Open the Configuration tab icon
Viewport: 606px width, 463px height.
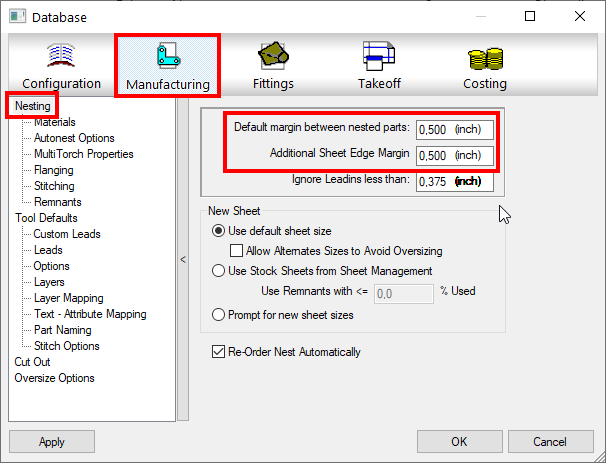[61, 56]
